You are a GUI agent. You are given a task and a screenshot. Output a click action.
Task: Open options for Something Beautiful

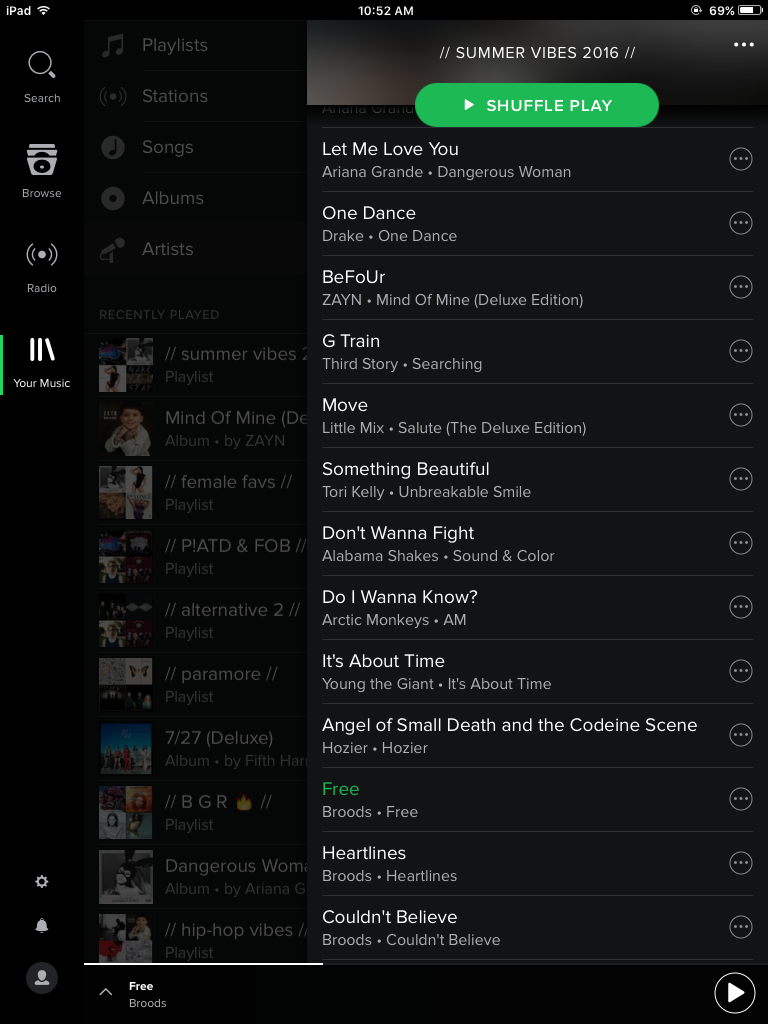[741, 479]
